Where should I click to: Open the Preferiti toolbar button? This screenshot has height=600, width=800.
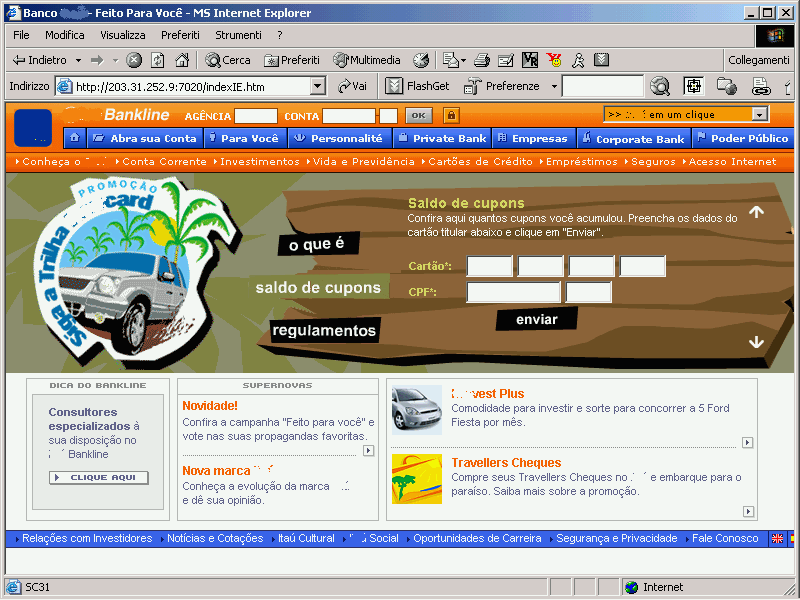(x=292, y=60)
